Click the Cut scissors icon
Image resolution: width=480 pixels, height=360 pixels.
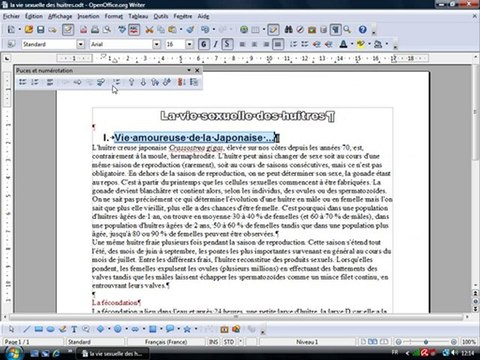(x=149, y=30)
